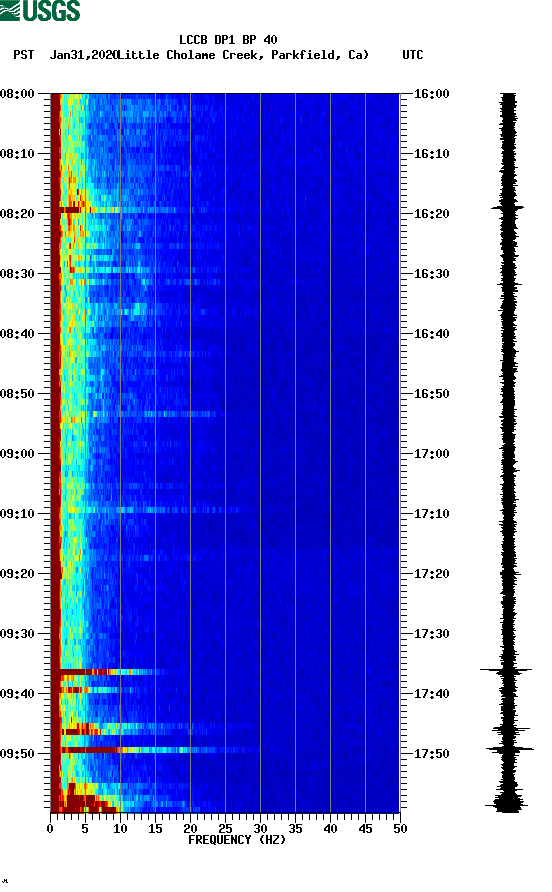This screenshot has height=892, width=552.
Task: Click the "UTC" timezone label
Action: coord(413,55)
